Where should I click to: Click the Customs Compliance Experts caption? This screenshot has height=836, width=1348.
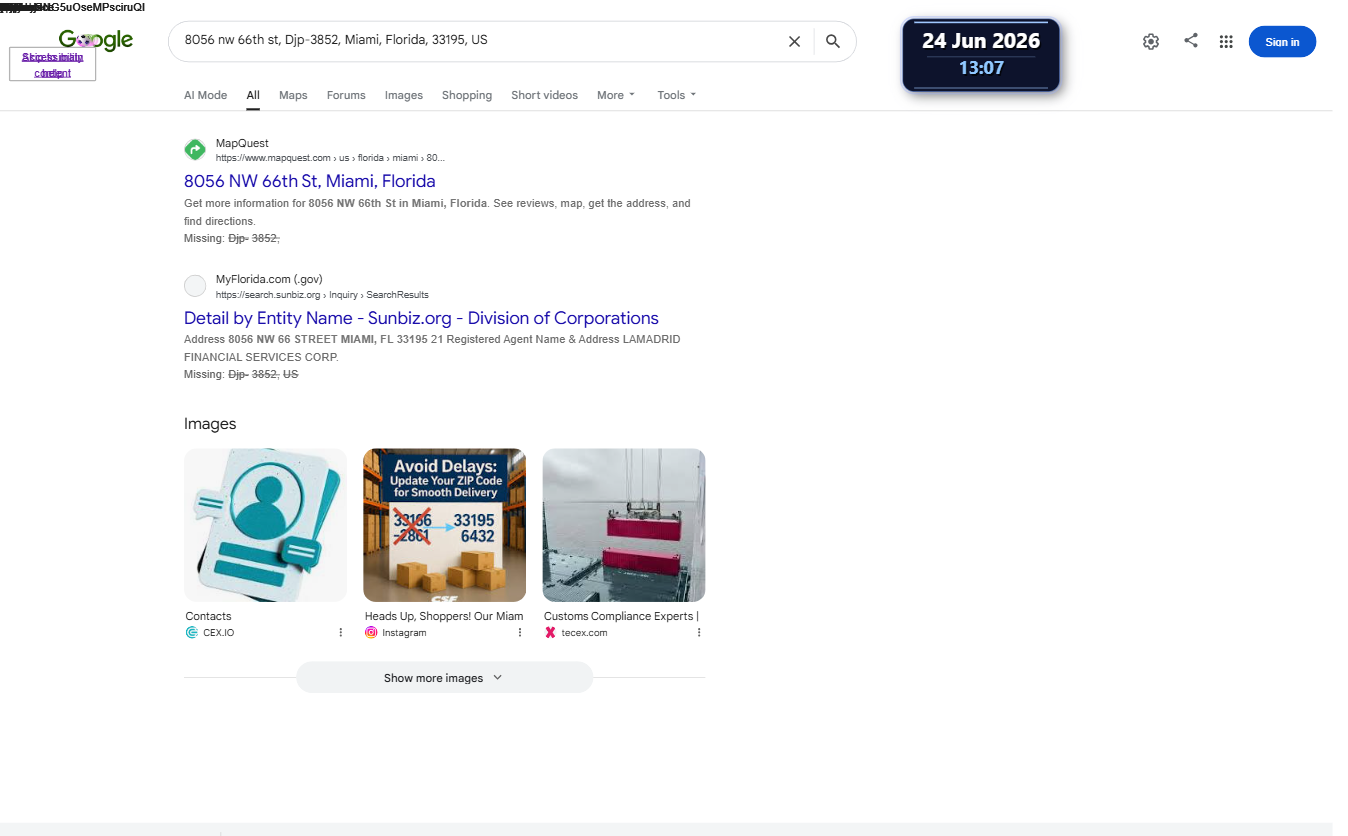click(621, 616)
